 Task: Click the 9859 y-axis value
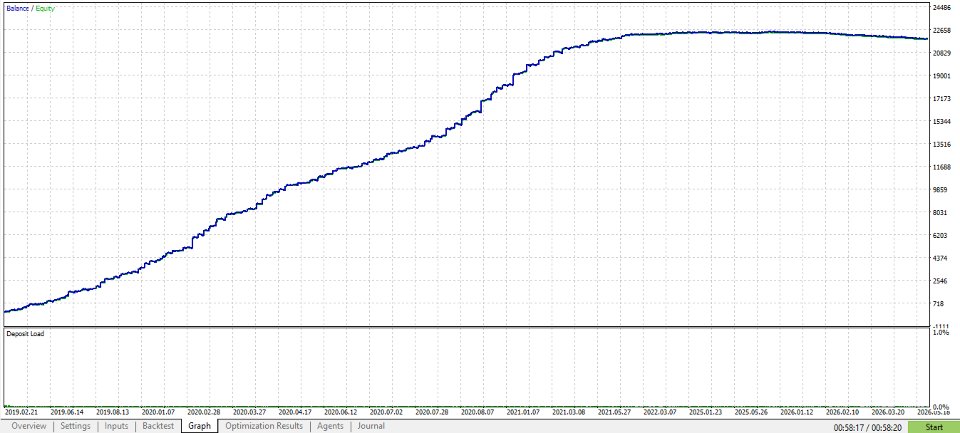pyautogui.click(x=939, y=190)
